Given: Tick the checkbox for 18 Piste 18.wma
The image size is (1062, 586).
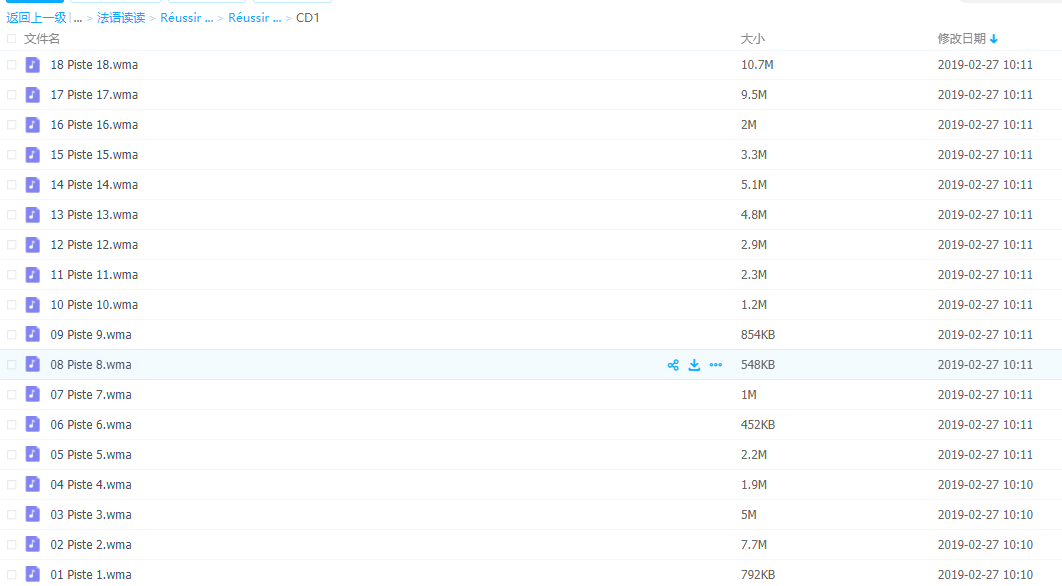Looking at the screenshot, I should click(12, 65).
